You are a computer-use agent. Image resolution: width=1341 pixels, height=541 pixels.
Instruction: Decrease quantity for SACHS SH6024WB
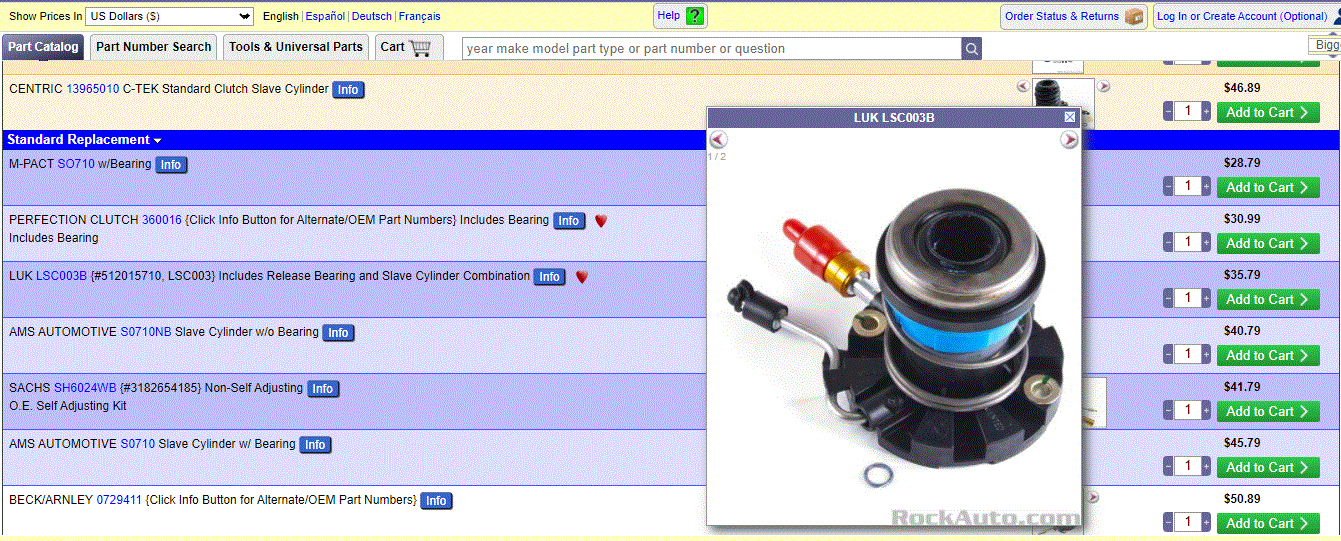pyautogui.click(x=1168, y=410)
